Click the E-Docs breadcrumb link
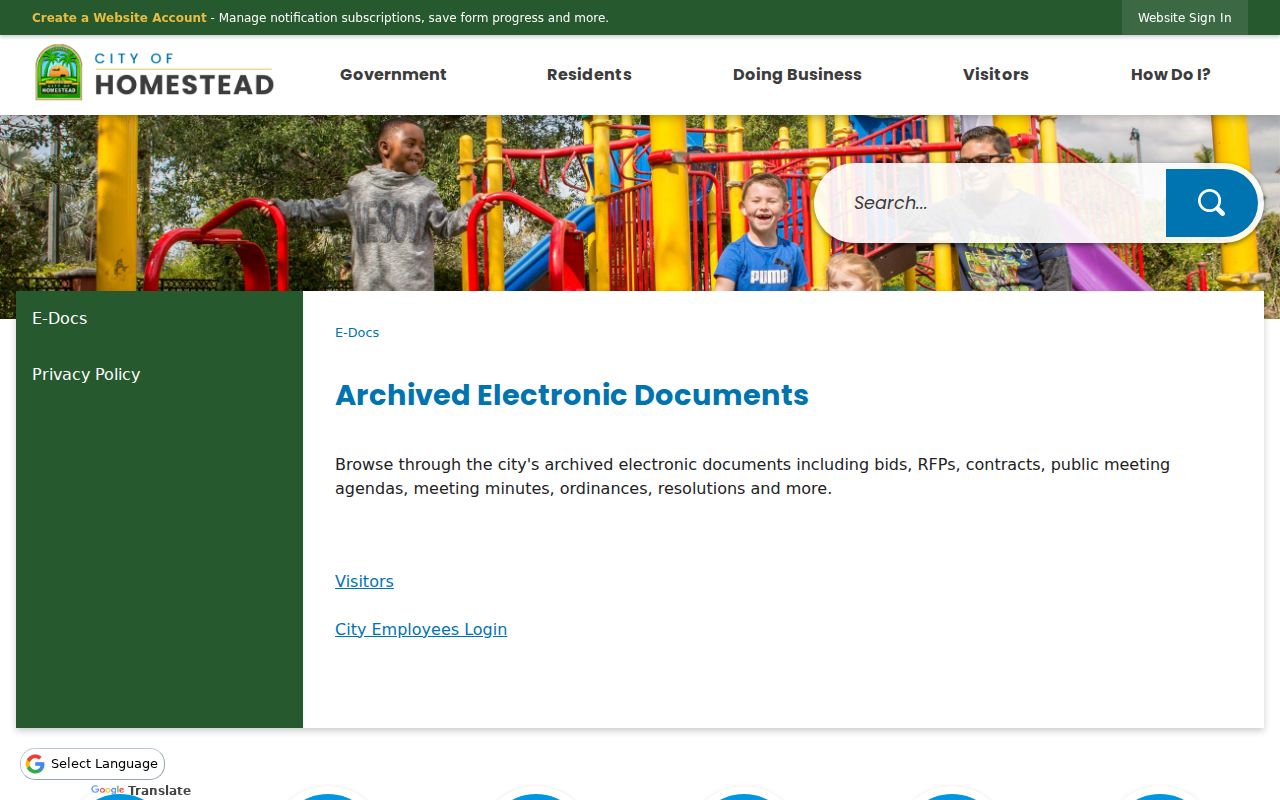The width and height of the screenshot is (1280, 800). click(x=357, y=333)
